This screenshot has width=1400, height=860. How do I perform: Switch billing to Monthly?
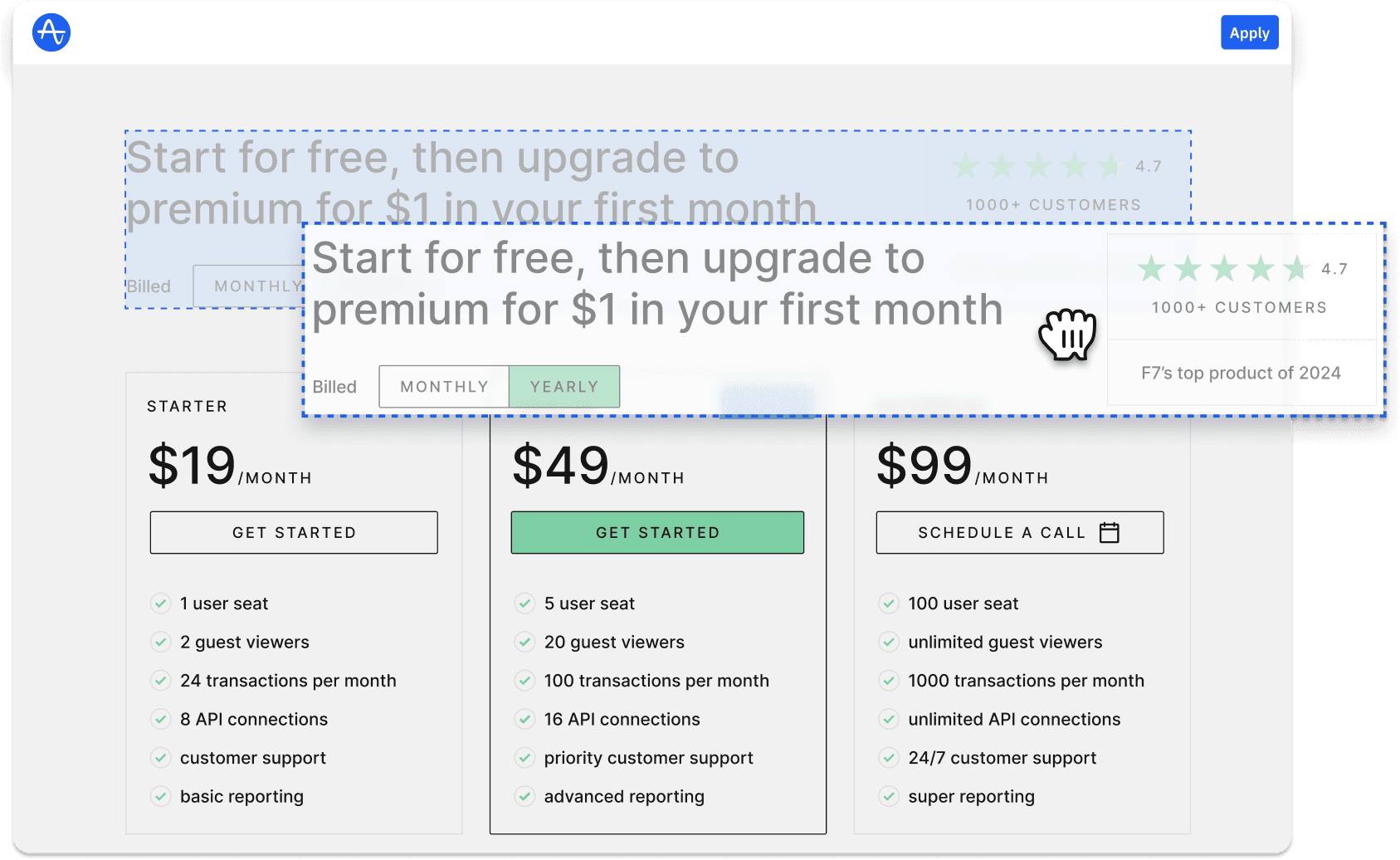pos(444,387)
